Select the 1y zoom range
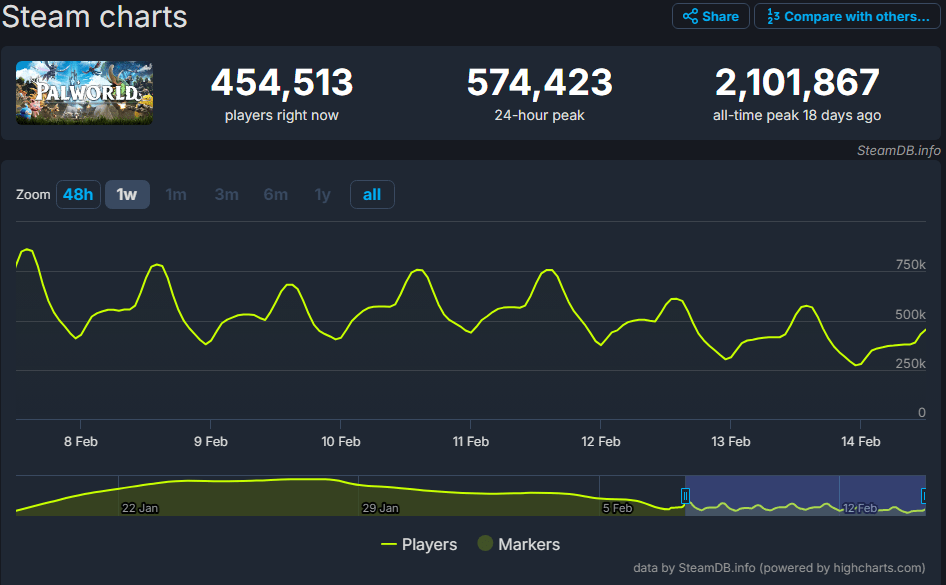This screenshot has width=946, height=585. pyautogui.click(x=323, y=195)
